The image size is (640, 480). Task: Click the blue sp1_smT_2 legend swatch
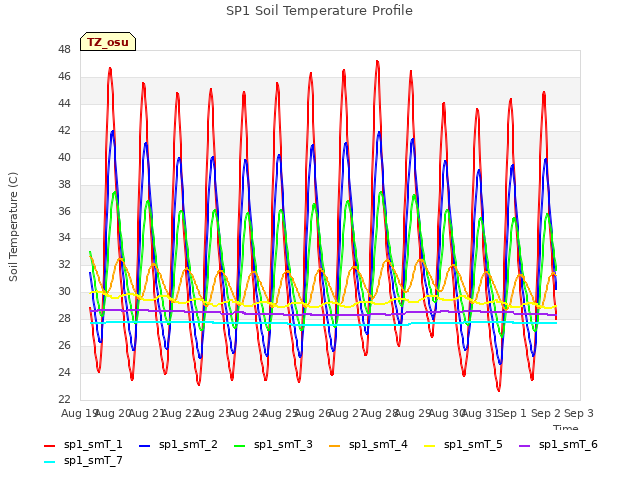tap(144, 446)
